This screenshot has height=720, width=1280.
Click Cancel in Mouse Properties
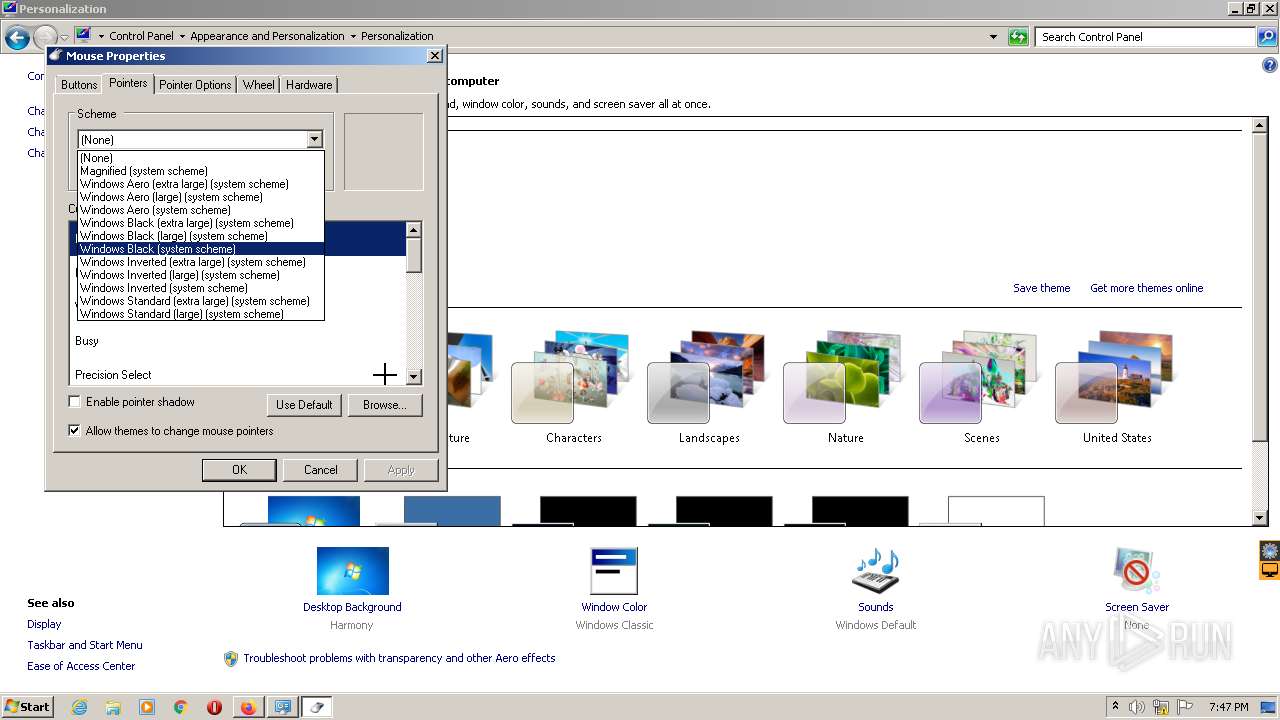[320, 470]
